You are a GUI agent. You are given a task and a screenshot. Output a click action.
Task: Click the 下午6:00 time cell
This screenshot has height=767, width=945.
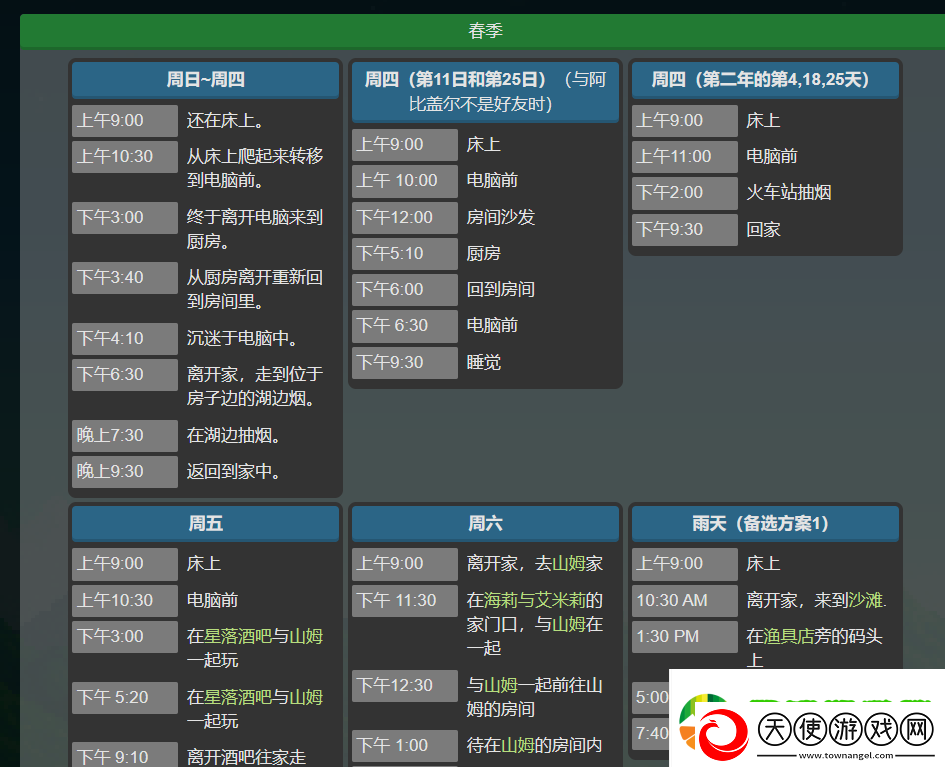pyautogui.click(x=404, y=290)
